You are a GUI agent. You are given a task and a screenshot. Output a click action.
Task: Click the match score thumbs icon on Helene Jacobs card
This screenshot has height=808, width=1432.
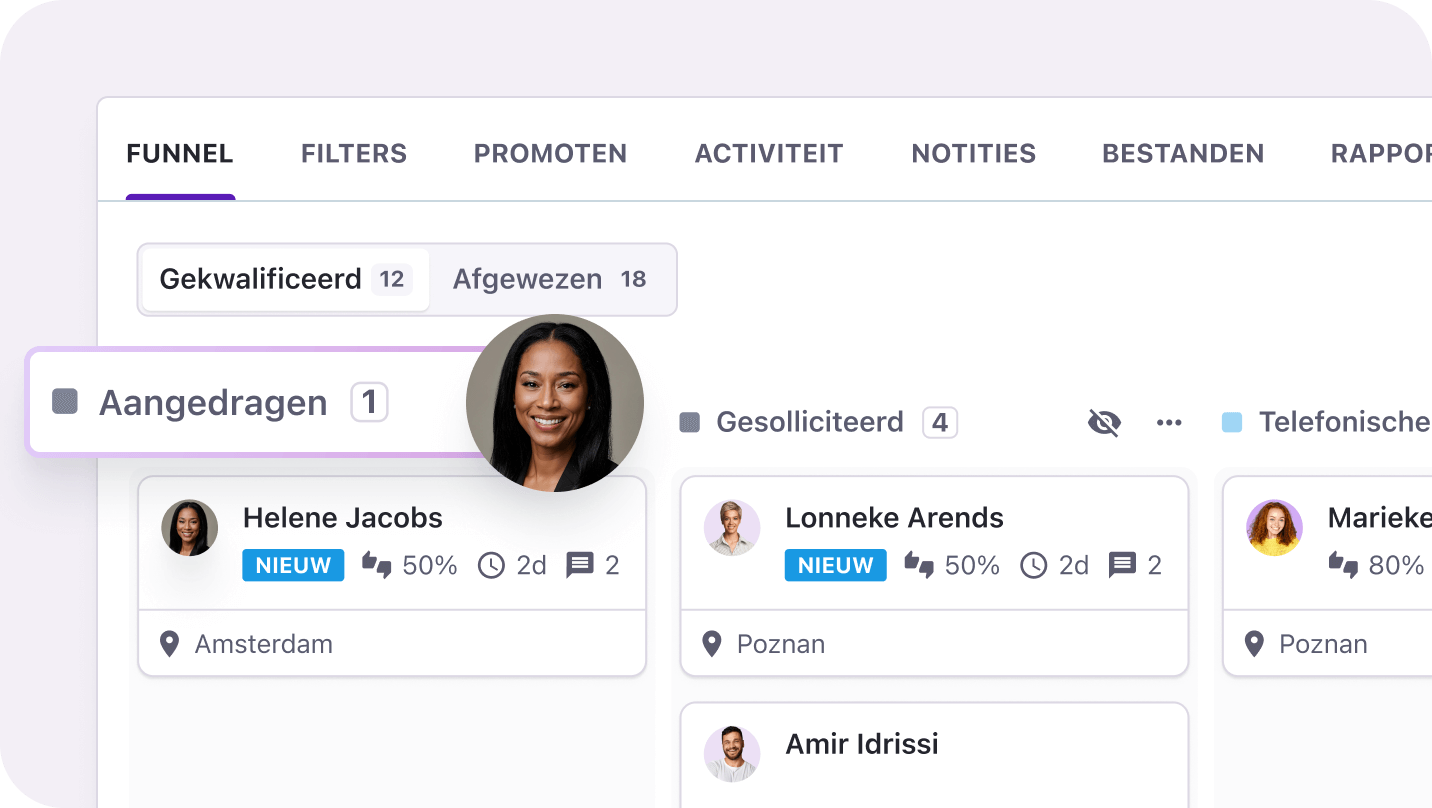tap(377, 565)
